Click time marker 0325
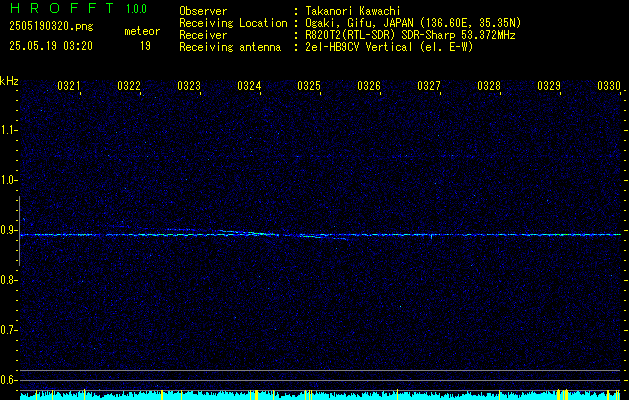Screen dimensions: 629x400 click(309, 86)
